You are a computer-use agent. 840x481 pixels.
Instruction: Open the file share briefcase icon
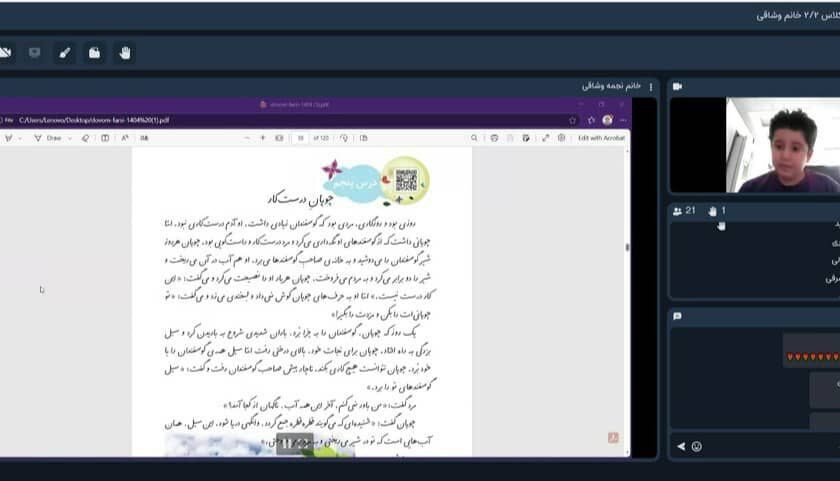(x=94, y=52)
